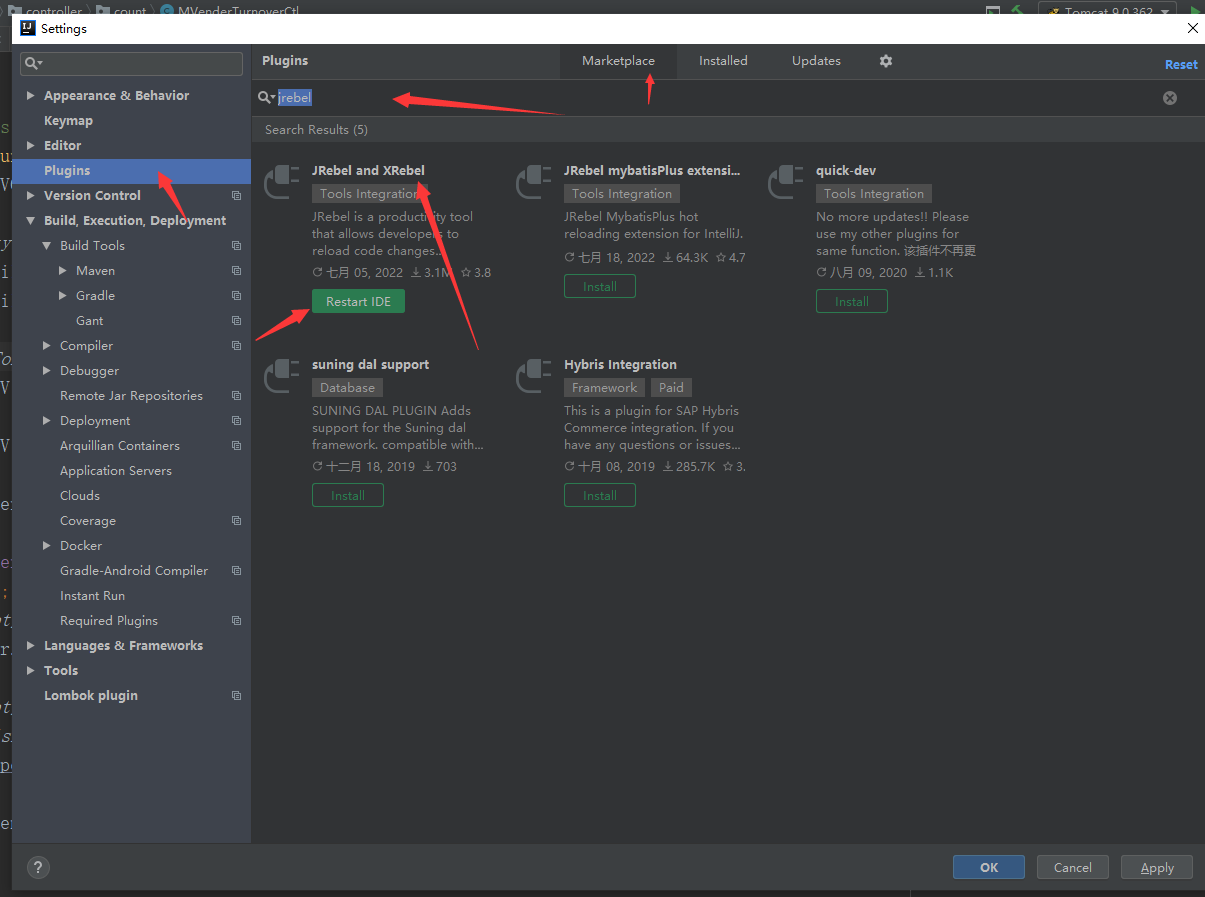Expand the Languages & Frameworks section
1205x897 pixels.
(31, 646)
